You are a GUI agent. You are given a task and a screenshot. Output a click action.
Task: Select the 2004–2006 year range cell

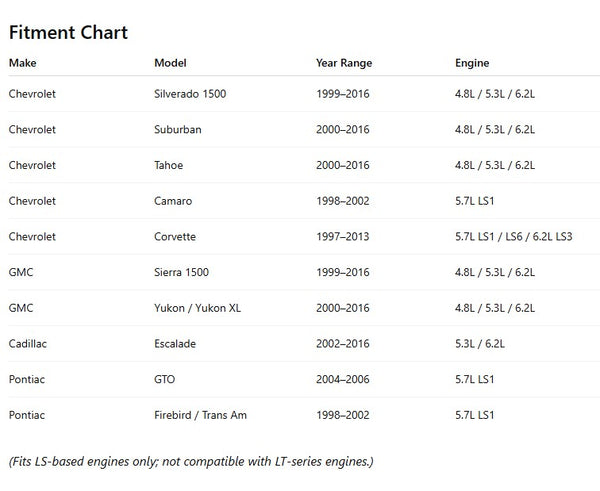click(x=343, y=379)
